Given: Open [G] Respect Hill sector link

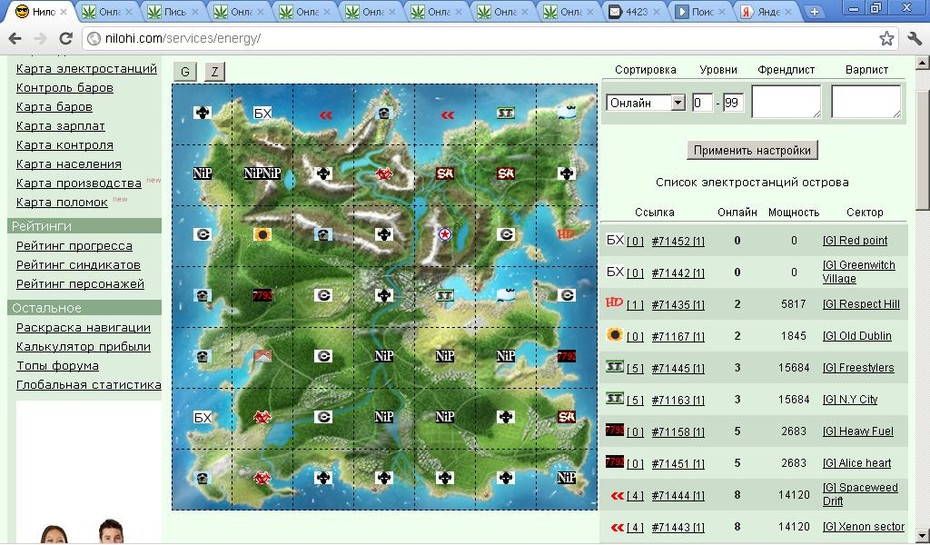Looking at the screenshot, I should (861, 304).
